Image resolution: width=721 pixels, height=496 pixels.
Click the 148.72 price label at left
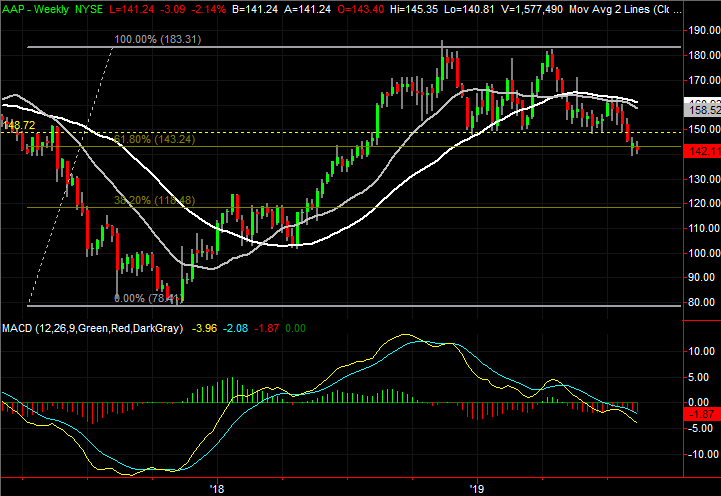(18, 125)
